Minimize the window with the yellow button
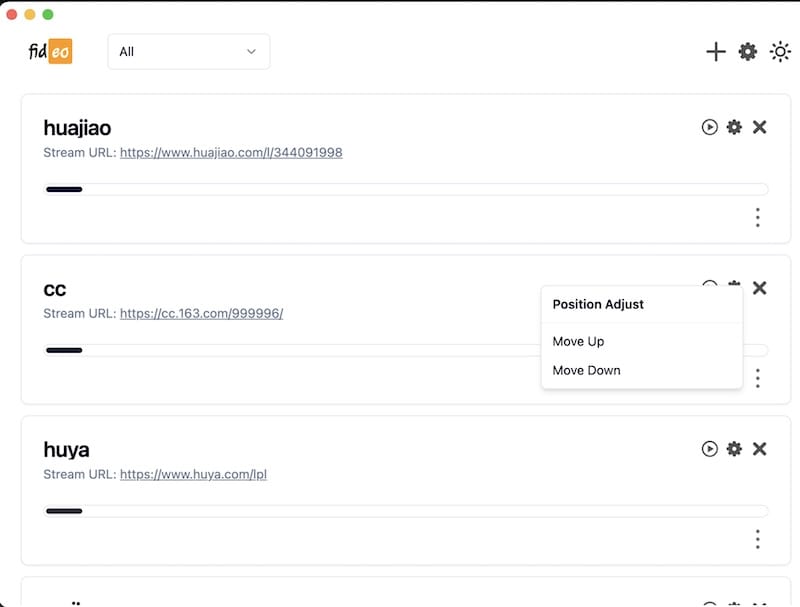Screen dimensions: 800x607 (x=30, y=14)
